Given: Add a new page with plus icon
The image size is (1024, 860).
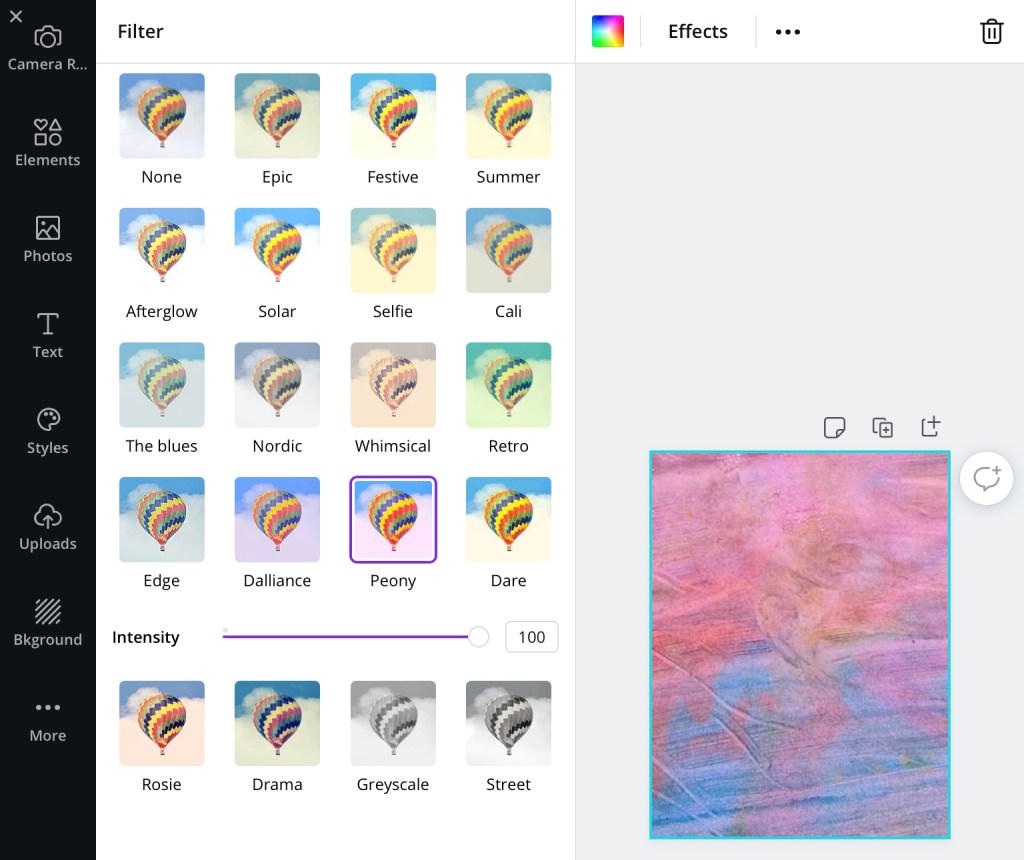Looking at the screenshot, I should tap(930, 427).
